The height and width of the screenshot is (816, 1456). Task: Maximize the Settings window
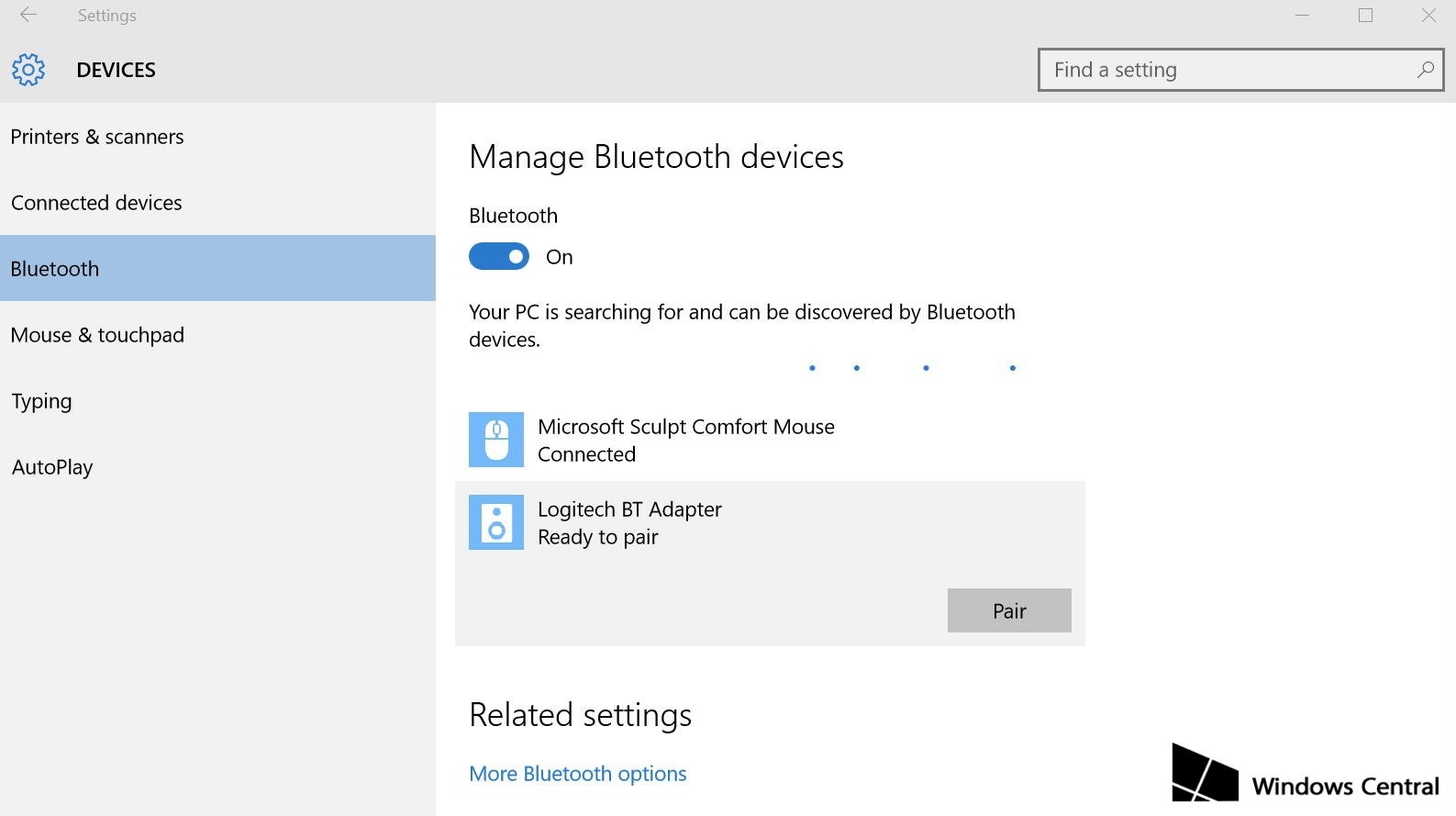pyautogui.click(x=1365, y=15)
